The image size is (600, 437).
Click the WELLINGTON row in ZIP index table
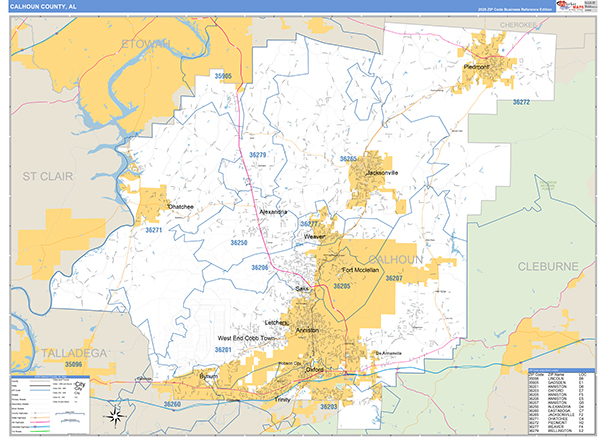[561, 431]
